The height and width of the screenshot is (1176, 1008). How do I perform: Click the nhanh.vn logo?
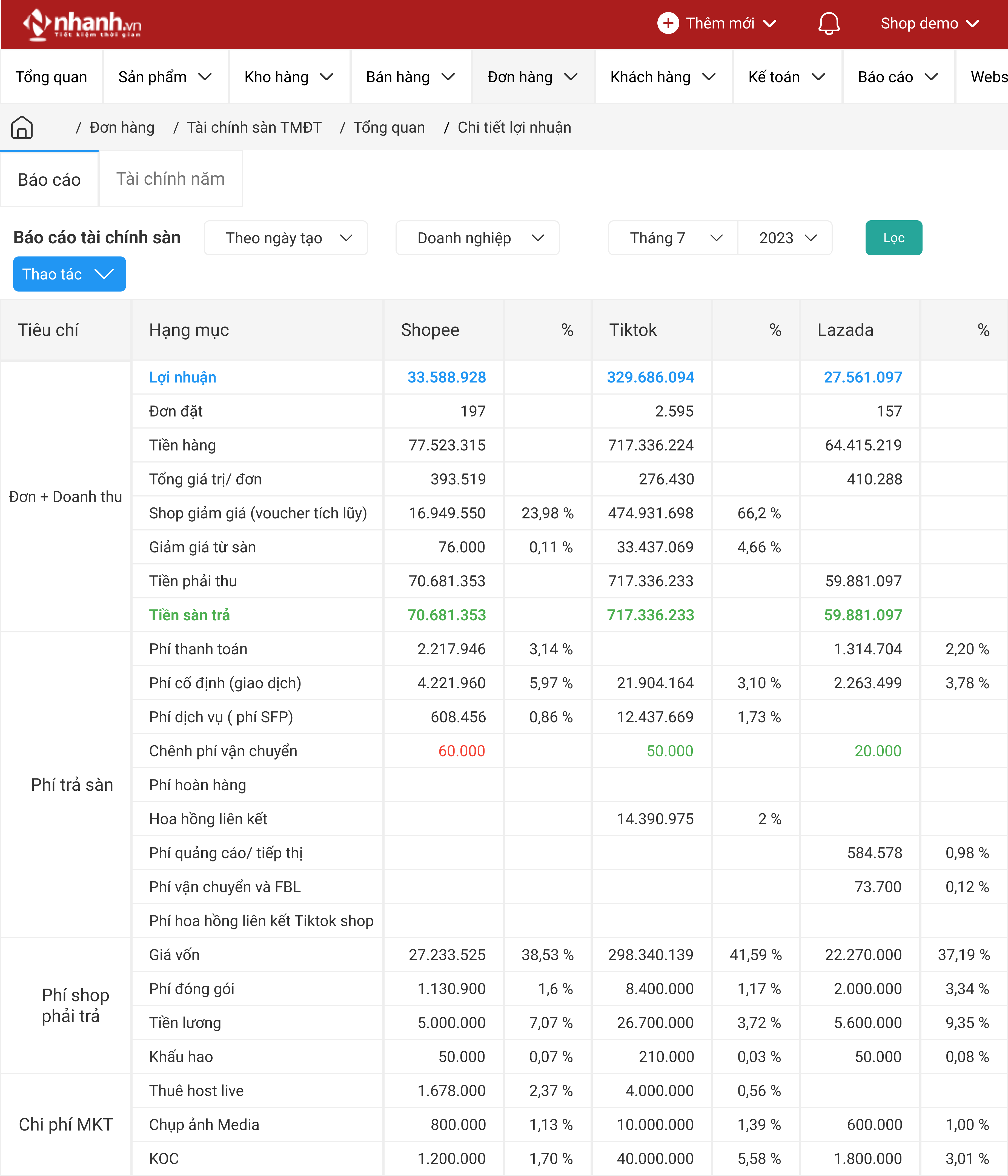pyautogui.click(x=82, y=24)
